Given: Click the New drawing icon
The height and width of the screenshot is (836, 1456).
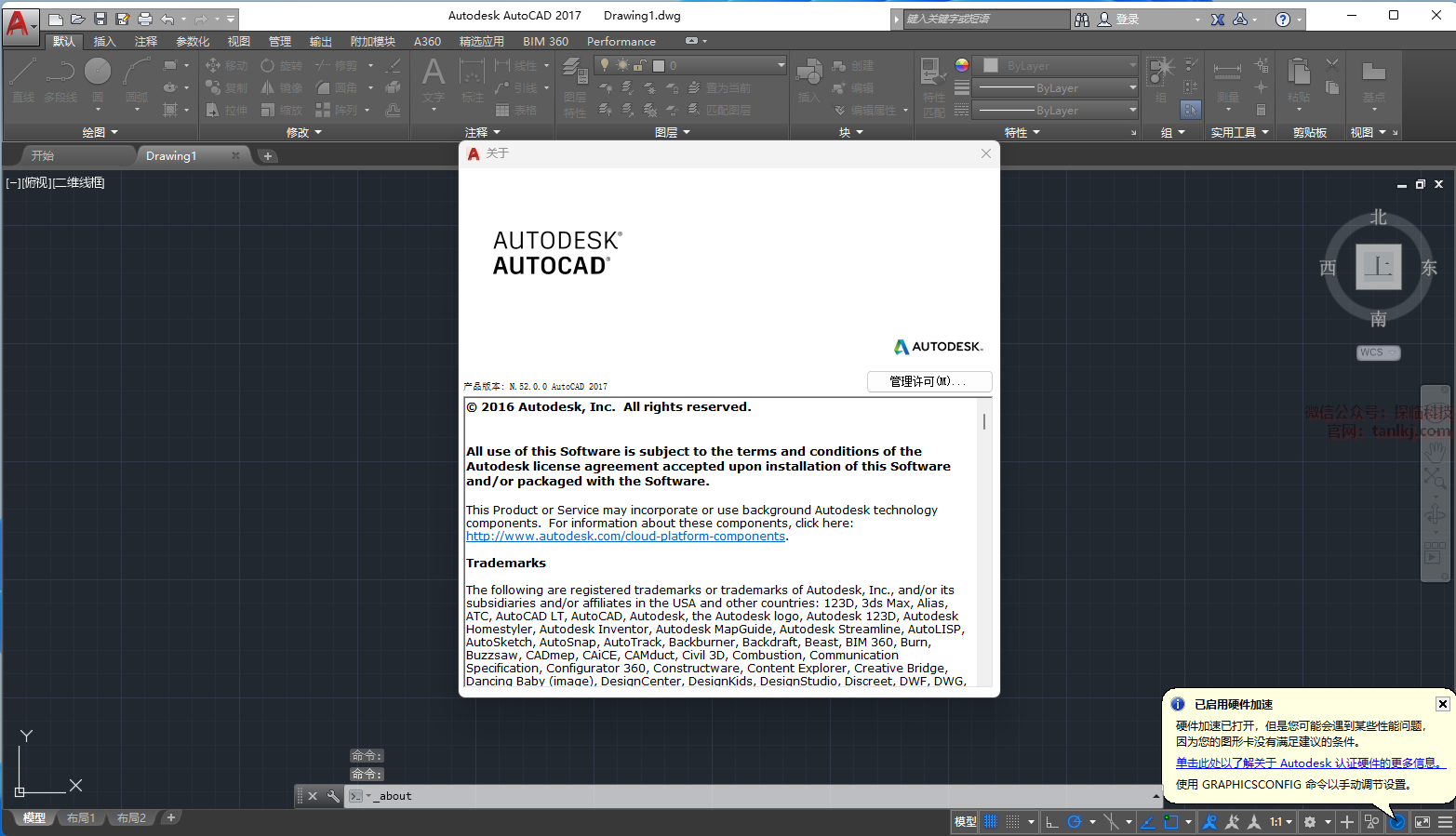Looking at the screenshot, I should (56, 19).
